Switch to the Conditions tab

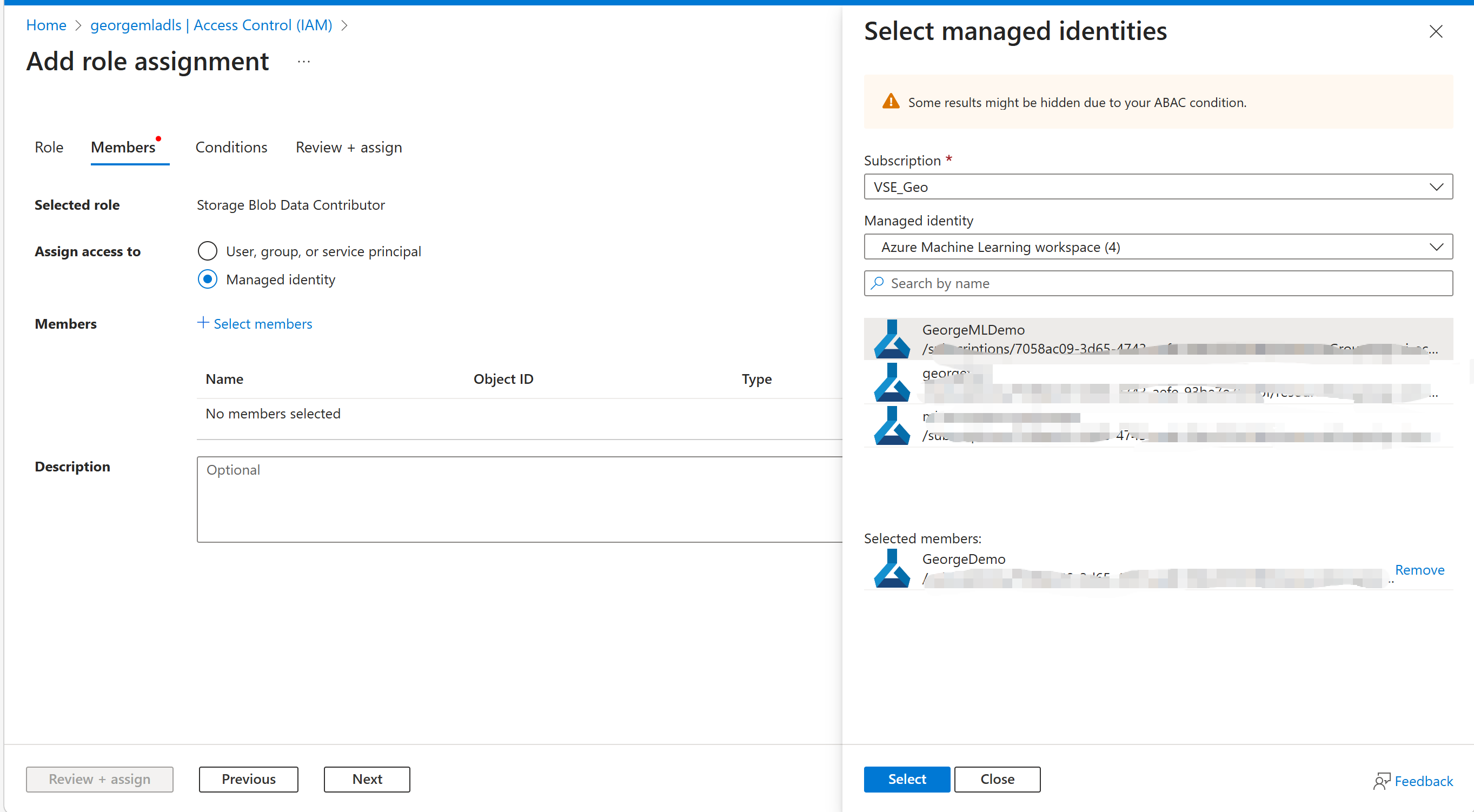click(231, 147)
